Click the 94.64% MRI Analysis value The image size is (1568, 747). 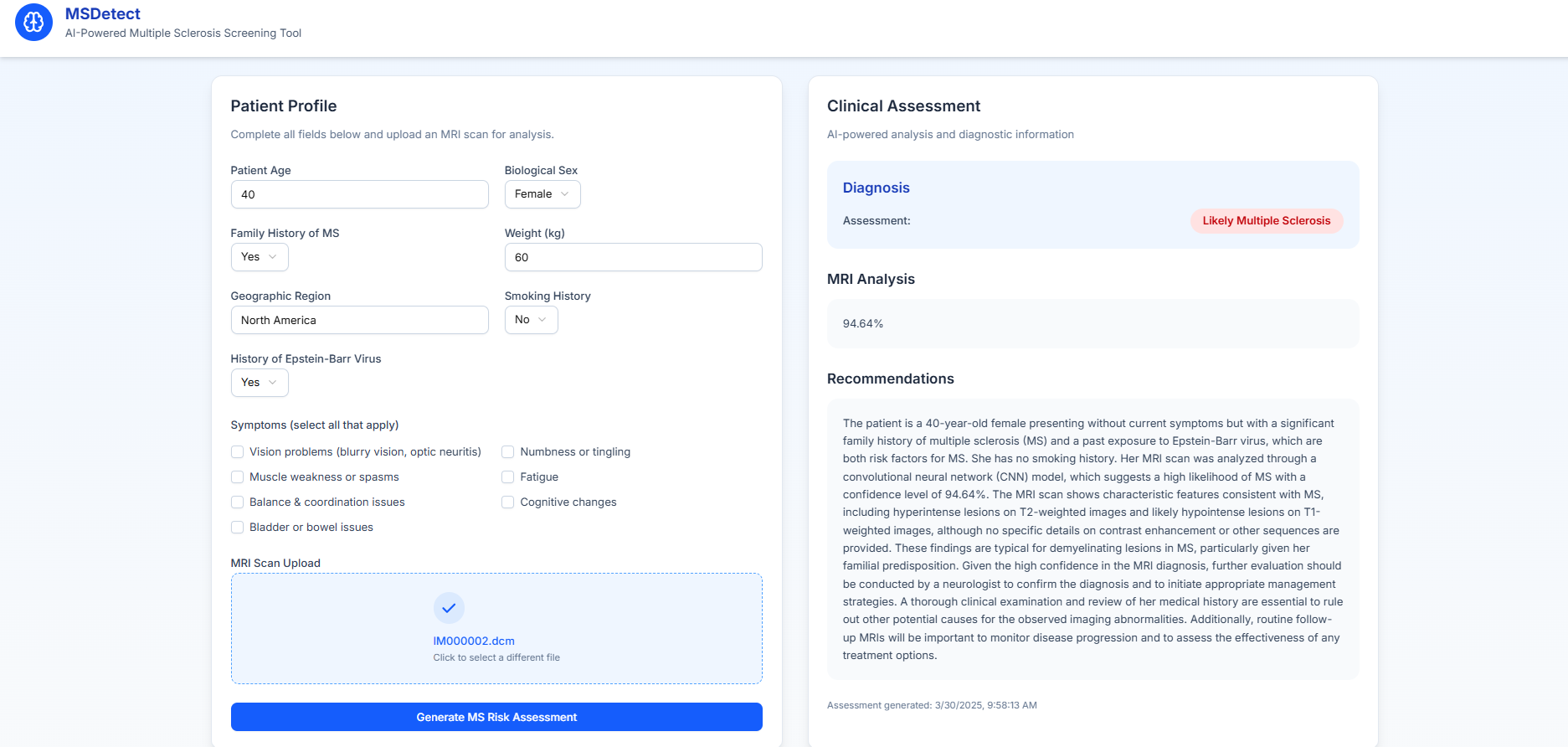point(863,324)
